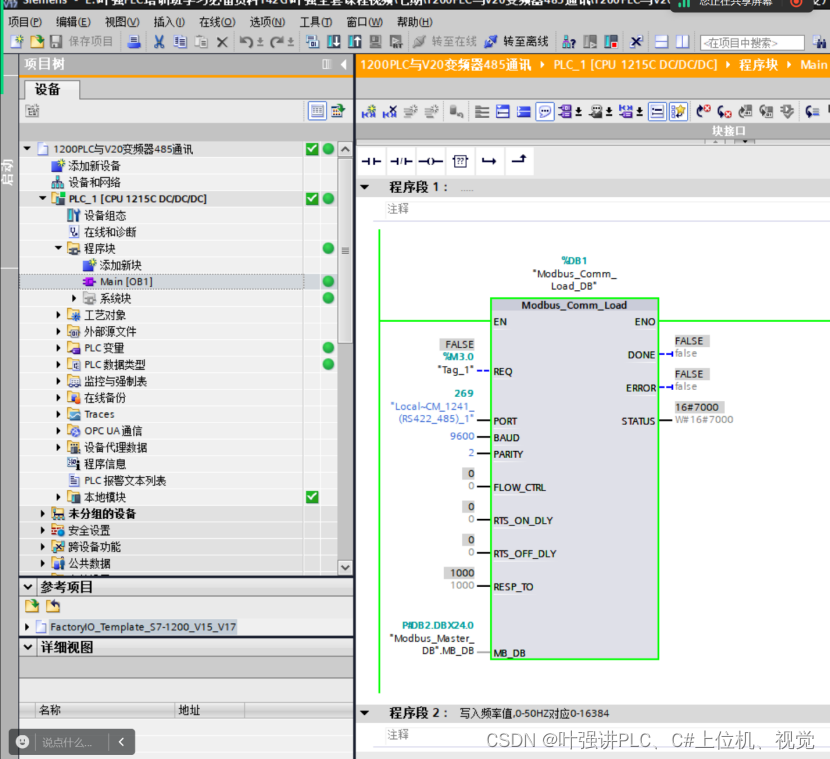
Task: Open 帮助(H) menu
Action: [x=414, y=22]
